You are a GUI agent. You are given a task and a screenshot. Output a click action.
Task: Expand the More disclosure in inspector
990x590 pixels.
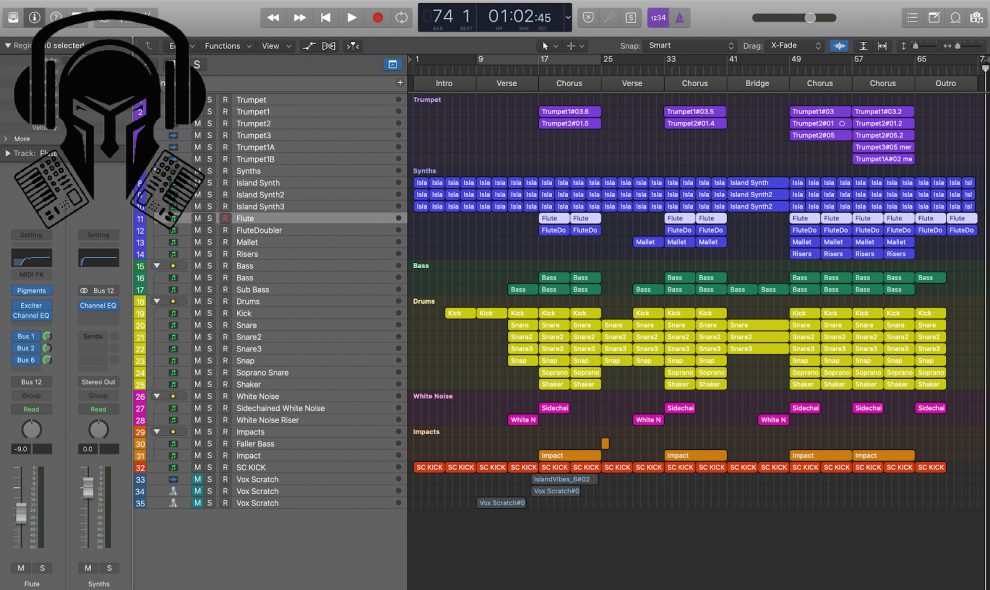[x=6, y=139]
